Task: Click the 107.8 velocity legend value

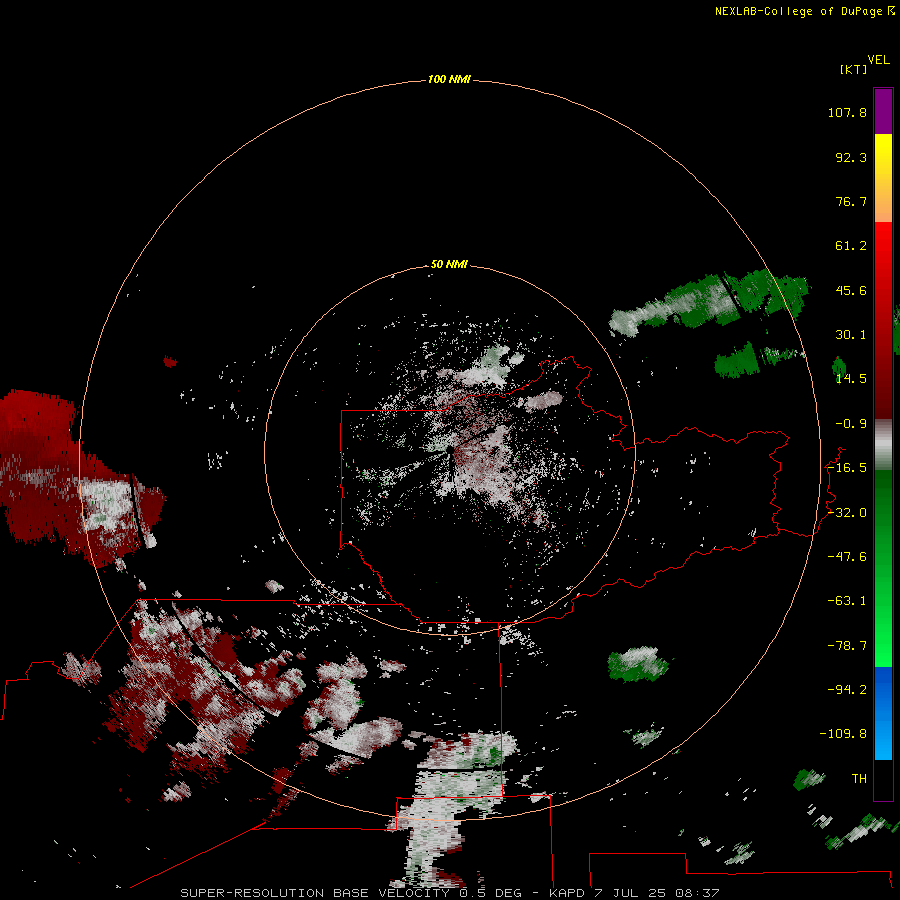Action: coord(847,112)
